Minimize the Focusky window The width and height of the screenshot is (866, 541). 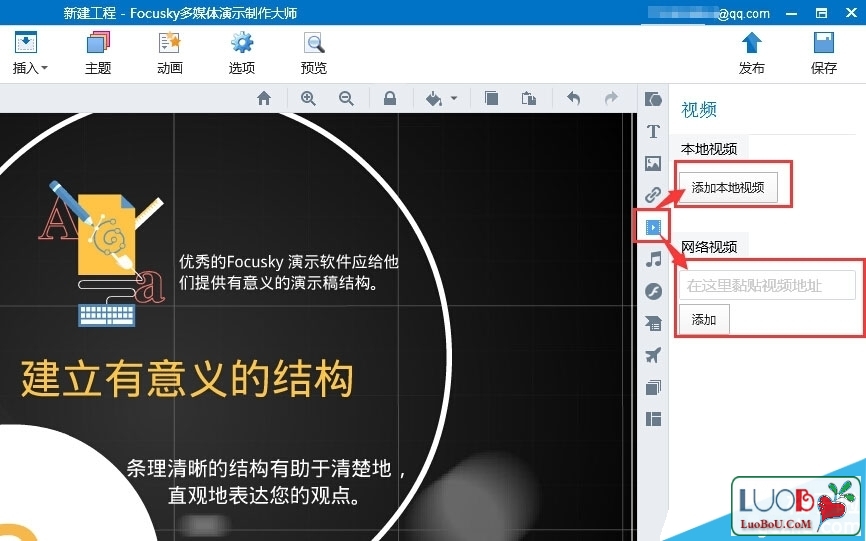point(791,13)
